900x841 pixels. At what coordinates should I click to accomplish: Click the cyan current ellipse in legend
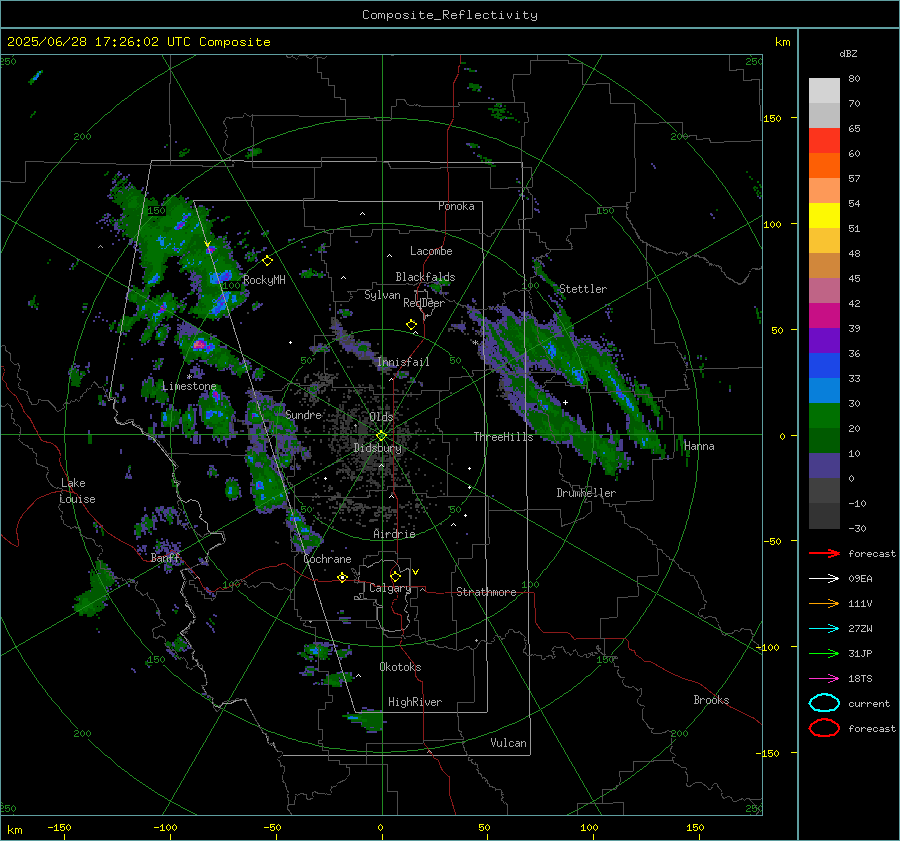point(824,703)
